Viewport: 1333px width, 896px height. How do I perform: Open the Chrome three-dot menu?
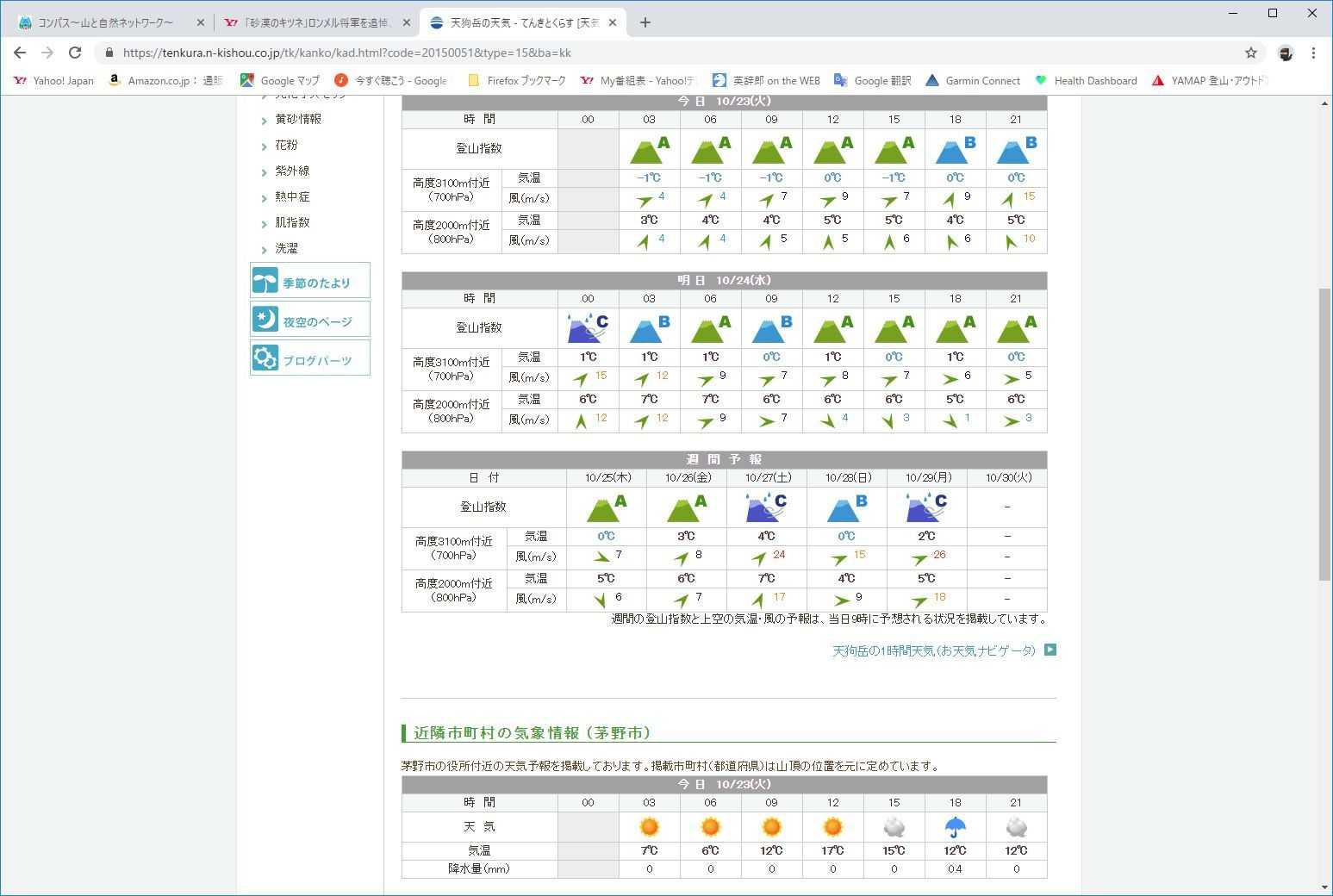coord(1313,53)
